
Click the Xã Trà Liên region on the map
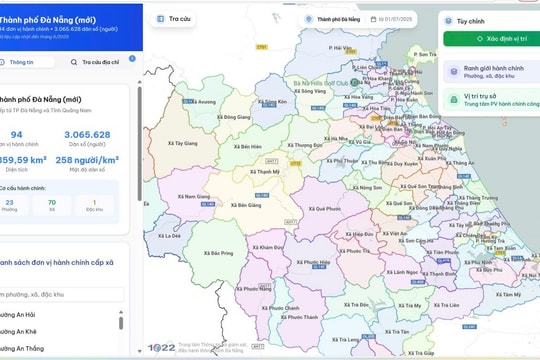(446, 305)
